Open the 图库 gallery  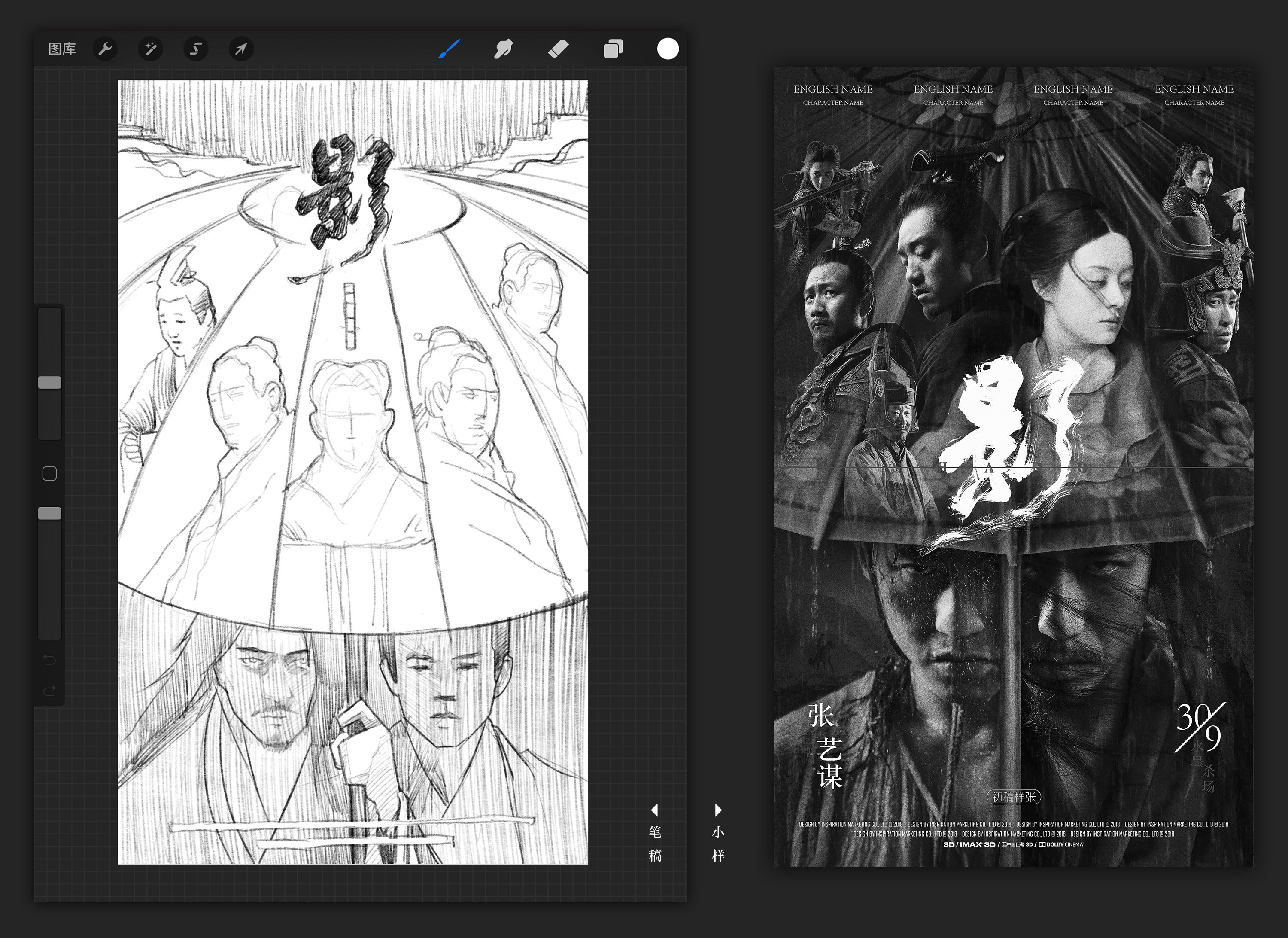pos(62,49)
